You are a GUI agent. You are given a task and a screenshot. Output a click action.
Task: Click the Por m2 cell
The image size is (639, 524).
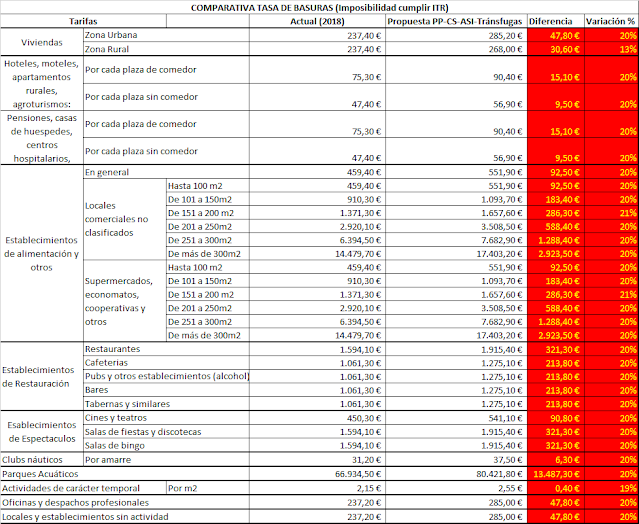pos(208,488)
